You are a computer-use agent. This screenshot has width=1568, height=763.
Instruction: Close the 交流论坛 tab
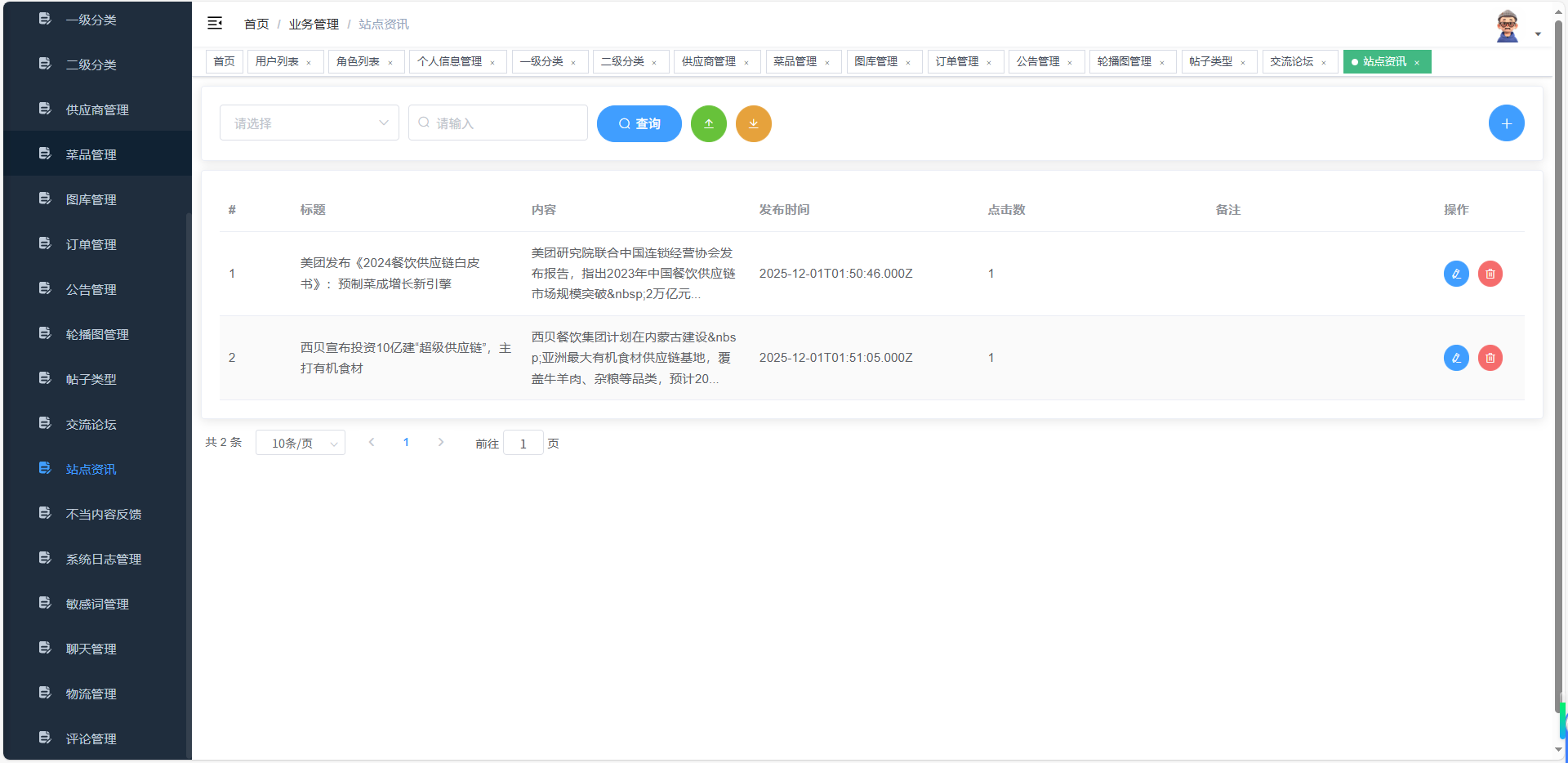point(1325,61)
